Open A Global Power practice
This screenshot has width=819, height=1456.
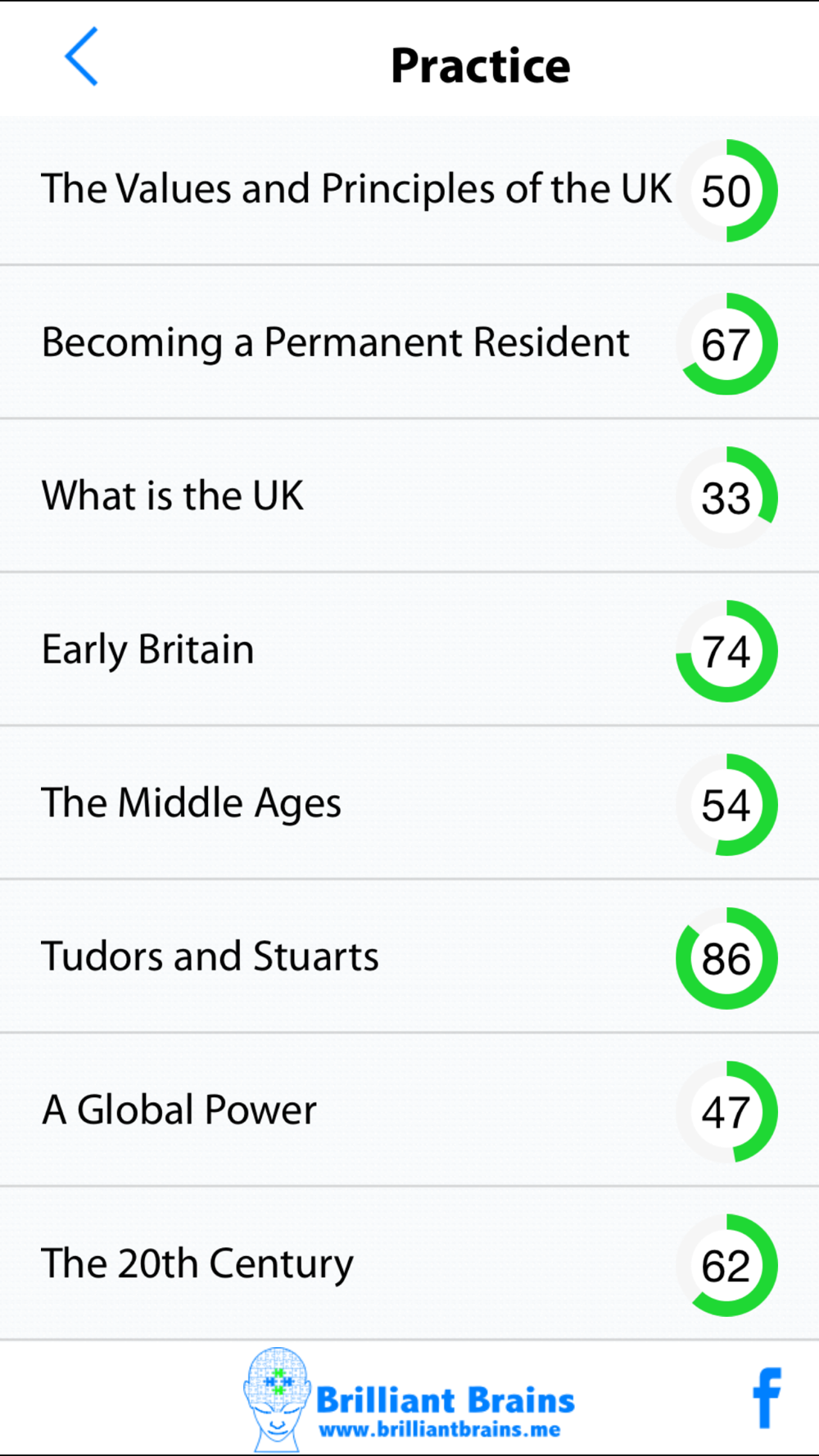coord(179,1110)
